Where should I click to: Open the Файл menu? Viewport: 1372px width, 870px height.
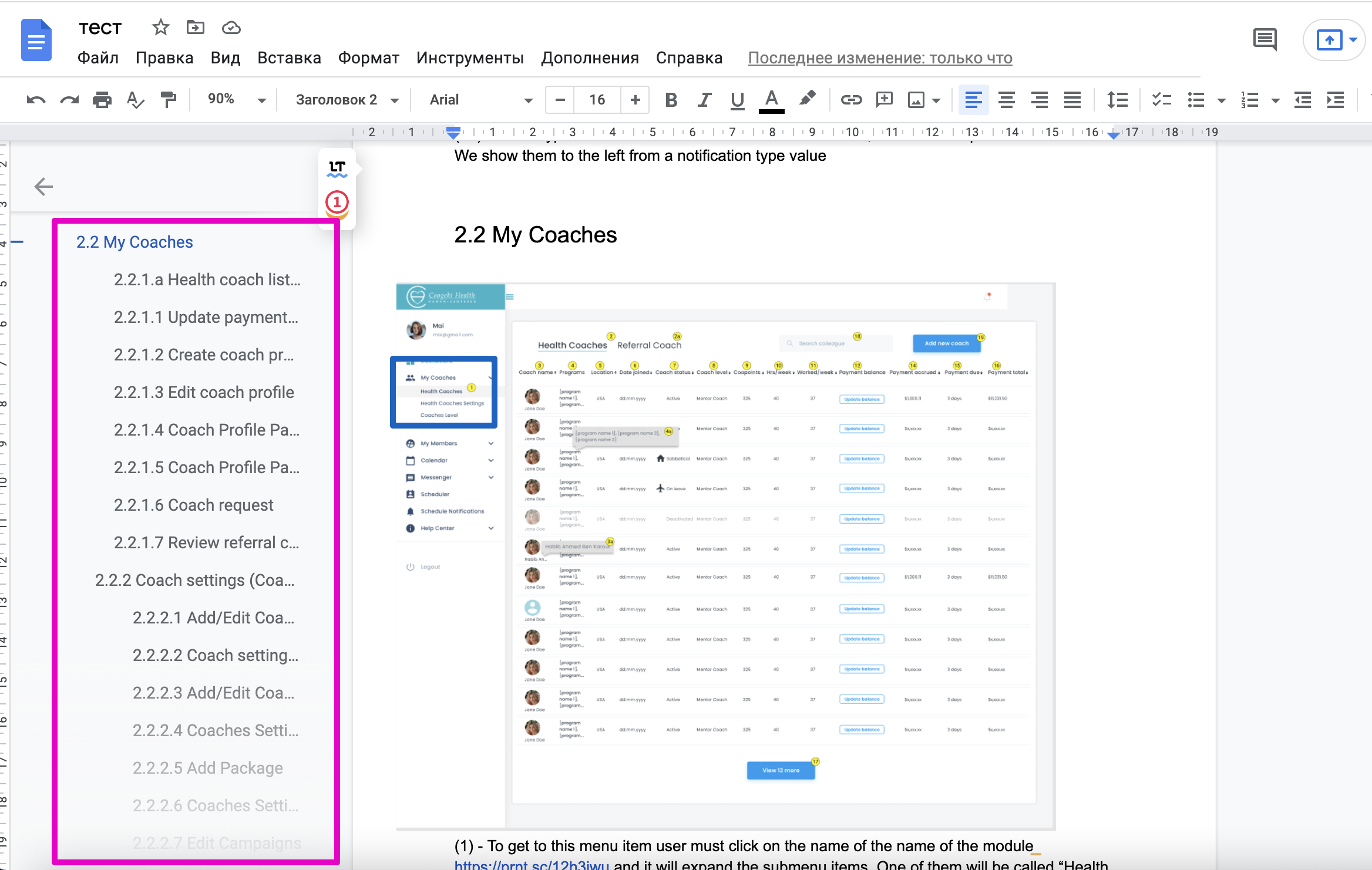(98, 58)
